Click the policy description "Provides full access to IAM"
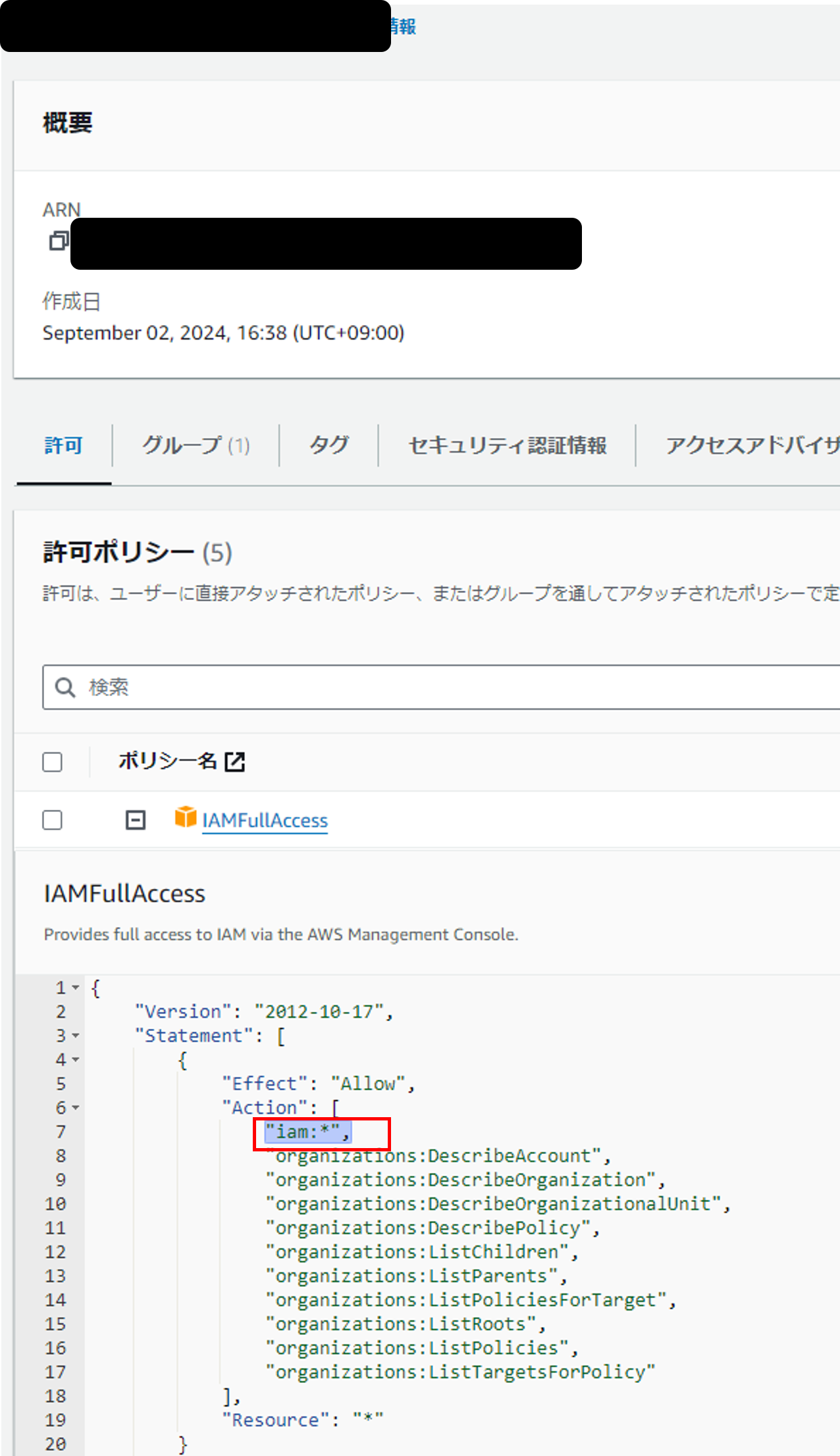 click(x=281, y=934)
